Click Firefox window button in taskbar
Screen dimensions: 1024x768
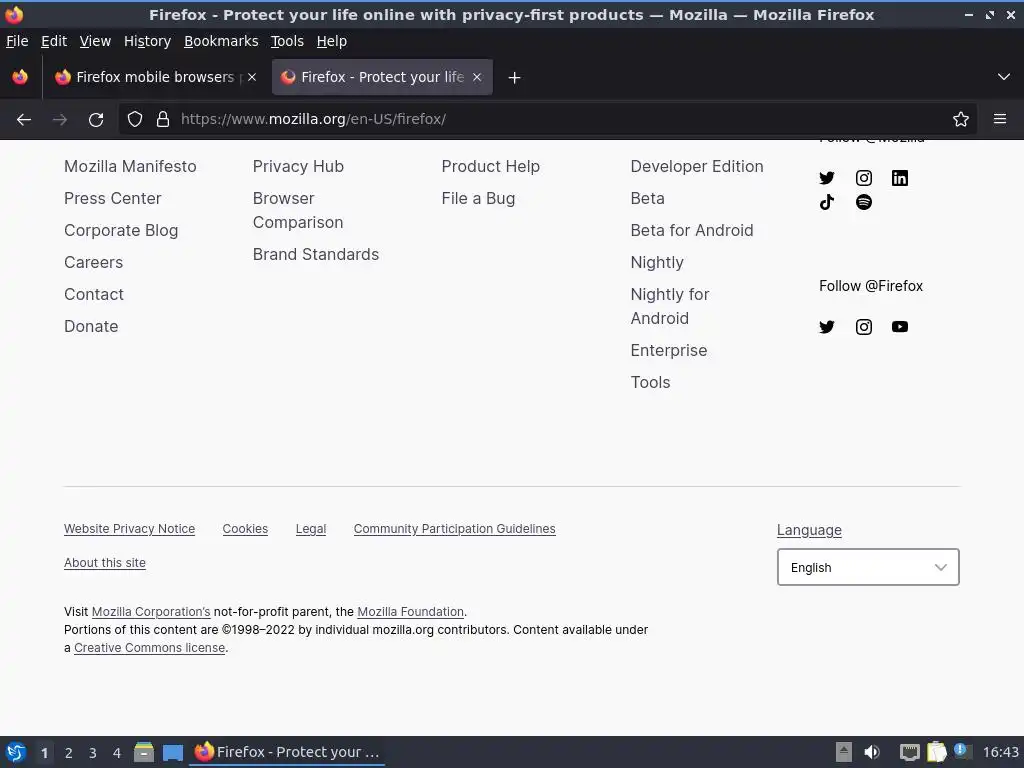tap(287, 752)
